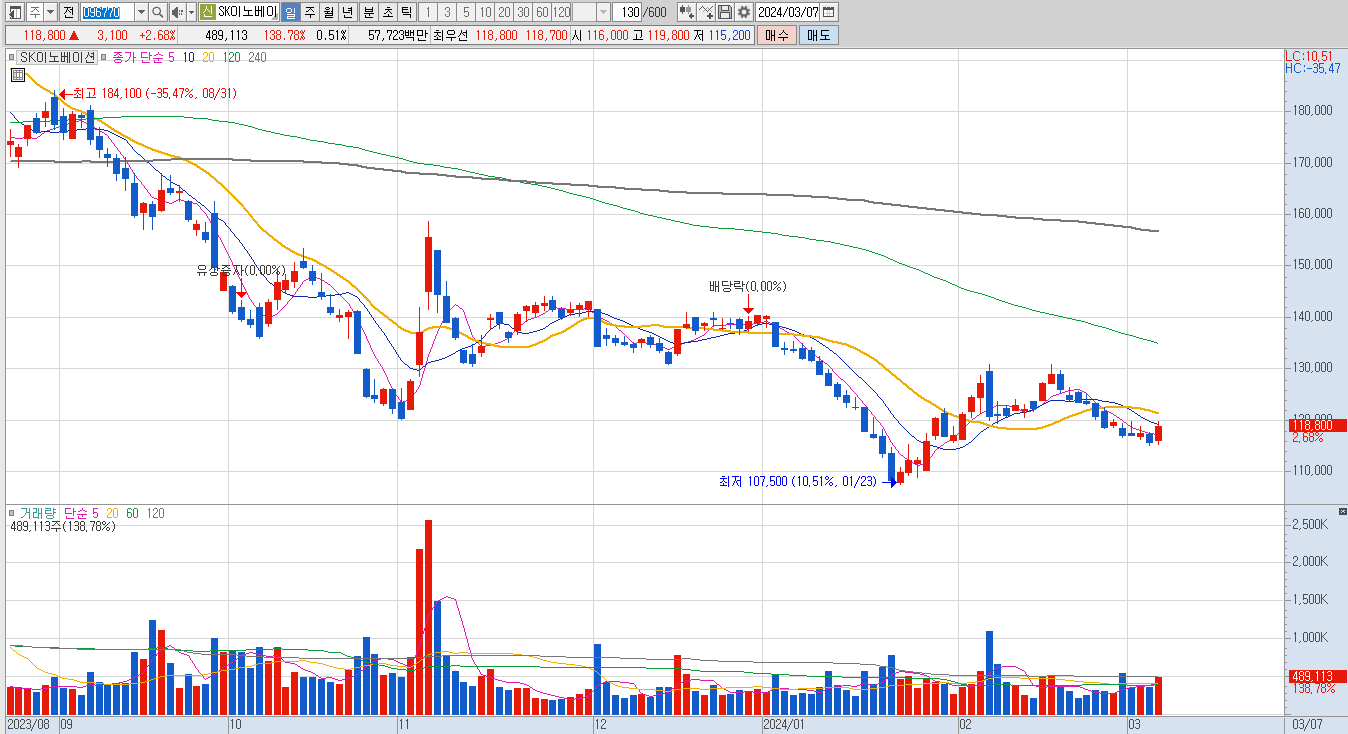The width and height of the screenshot is (1348, 734).
Task: Click the panel toggle icon at toolbar start
Action: (15, 12)
